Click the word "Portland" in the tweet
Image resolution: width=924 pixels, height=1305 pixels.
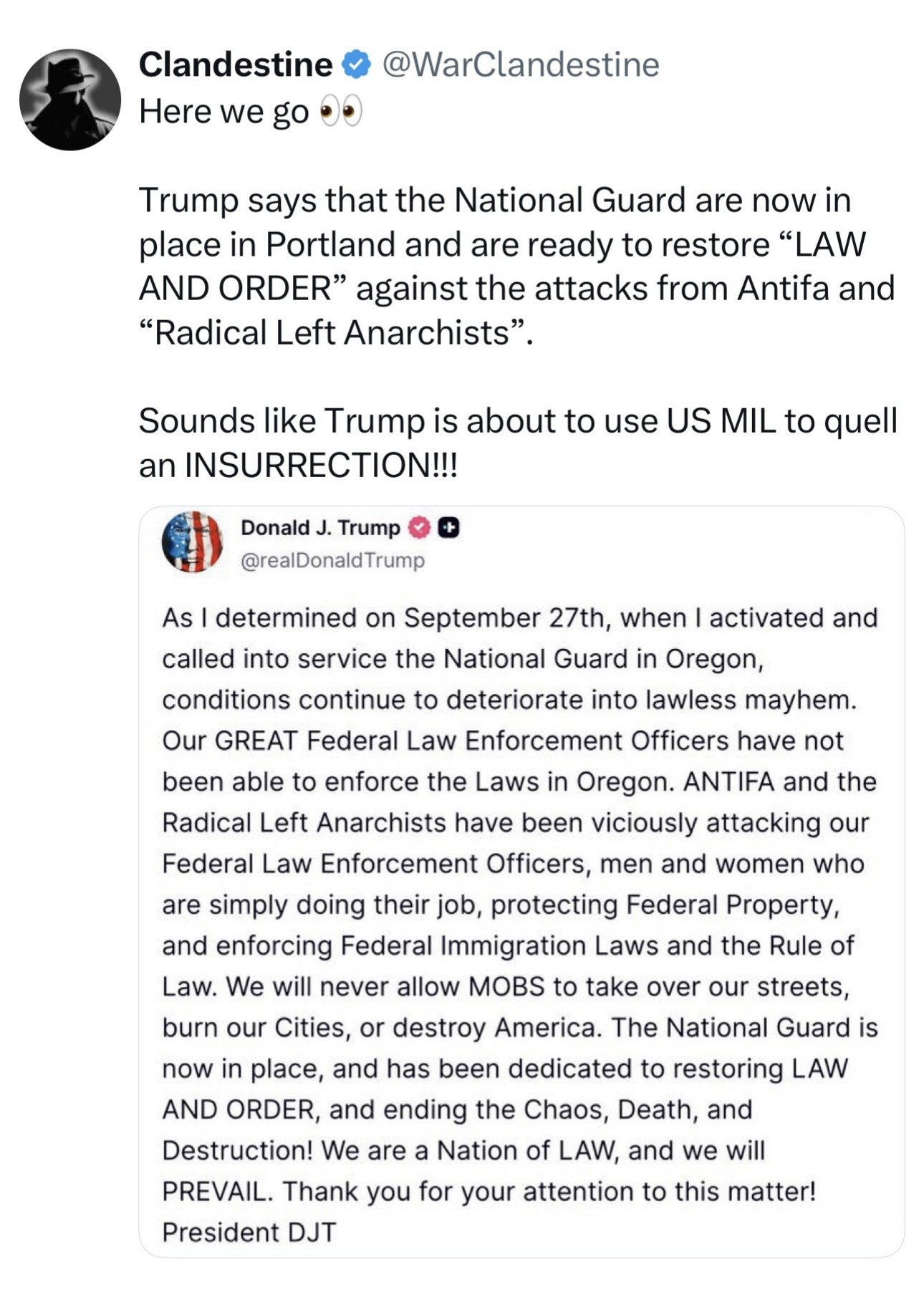pos(331,244)
